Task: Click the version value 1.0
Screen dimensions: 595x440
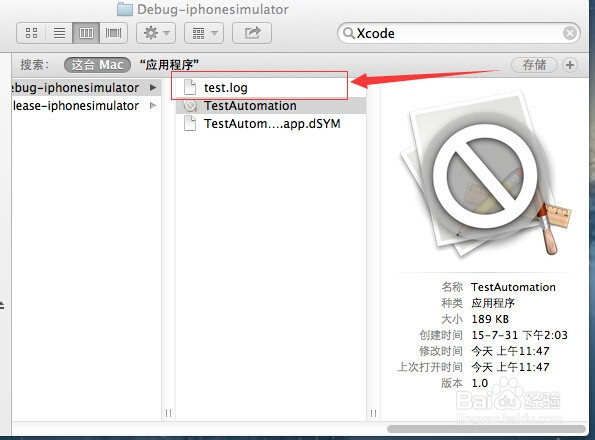Action: click(x=480, y=383)
